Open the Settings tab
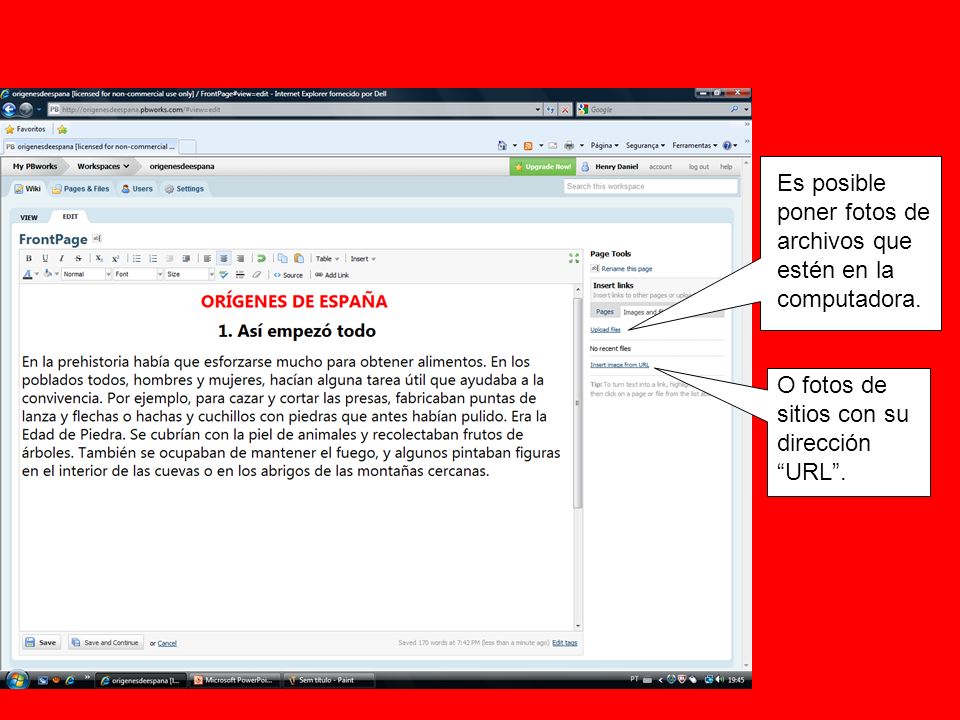This screenshot has width=960, height=720. pyautogui.click(x=184, y=189)
